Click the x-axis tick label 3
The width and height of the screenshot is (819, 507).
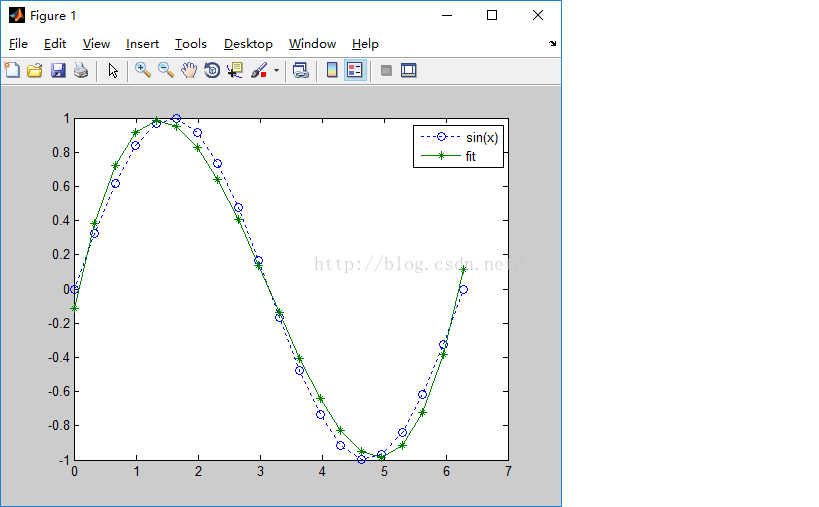260,471
